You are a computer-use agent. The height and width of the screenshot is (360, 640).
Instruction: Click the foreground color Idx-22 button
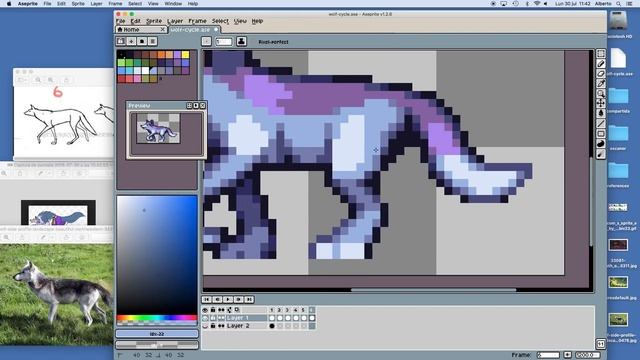(157, 334)
